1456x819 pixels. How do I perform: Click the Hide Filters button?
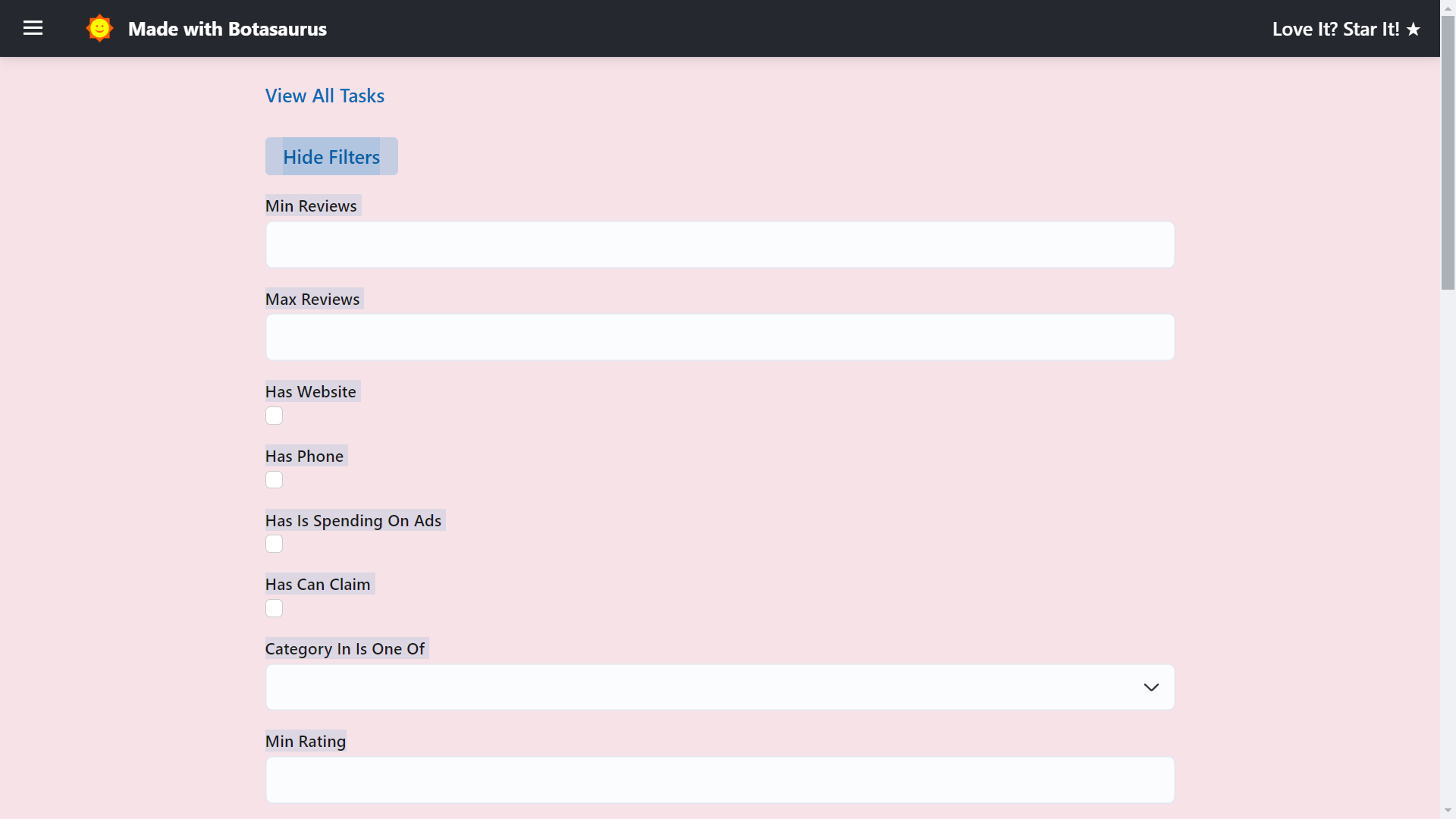[x=331, y=156]
